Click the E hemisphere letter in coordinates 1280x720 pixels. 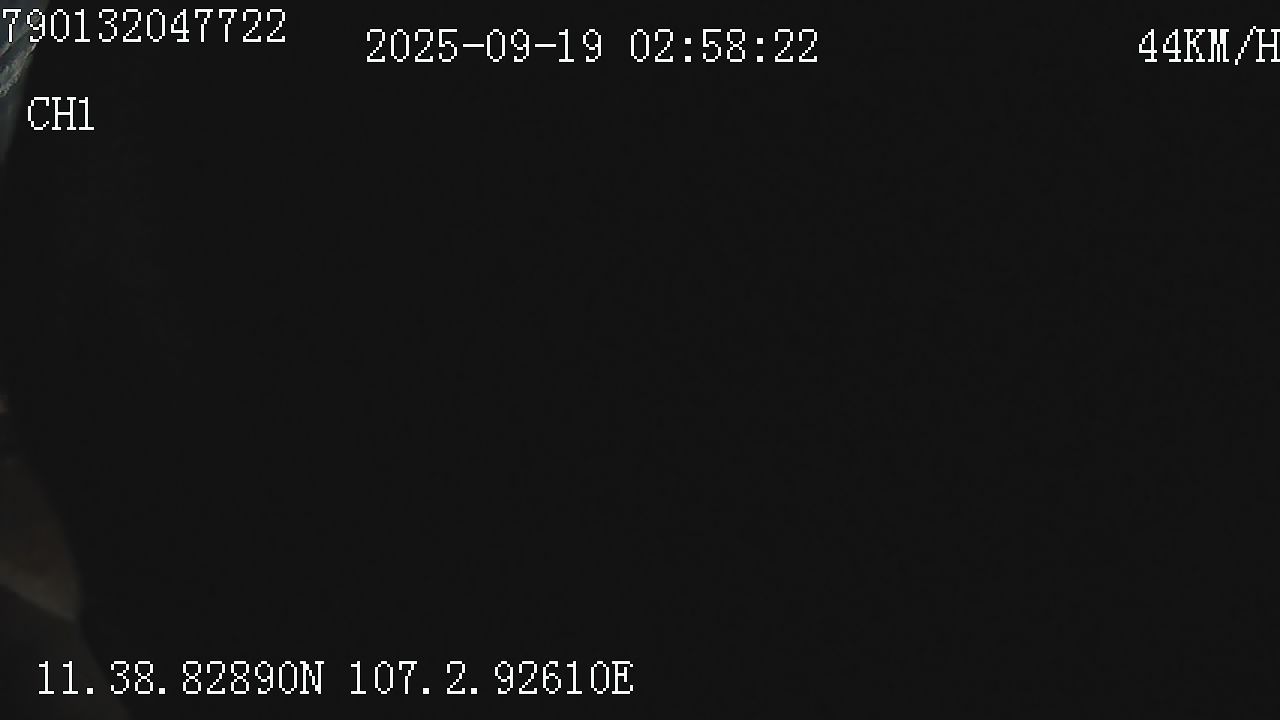click(x=622, y=678)
